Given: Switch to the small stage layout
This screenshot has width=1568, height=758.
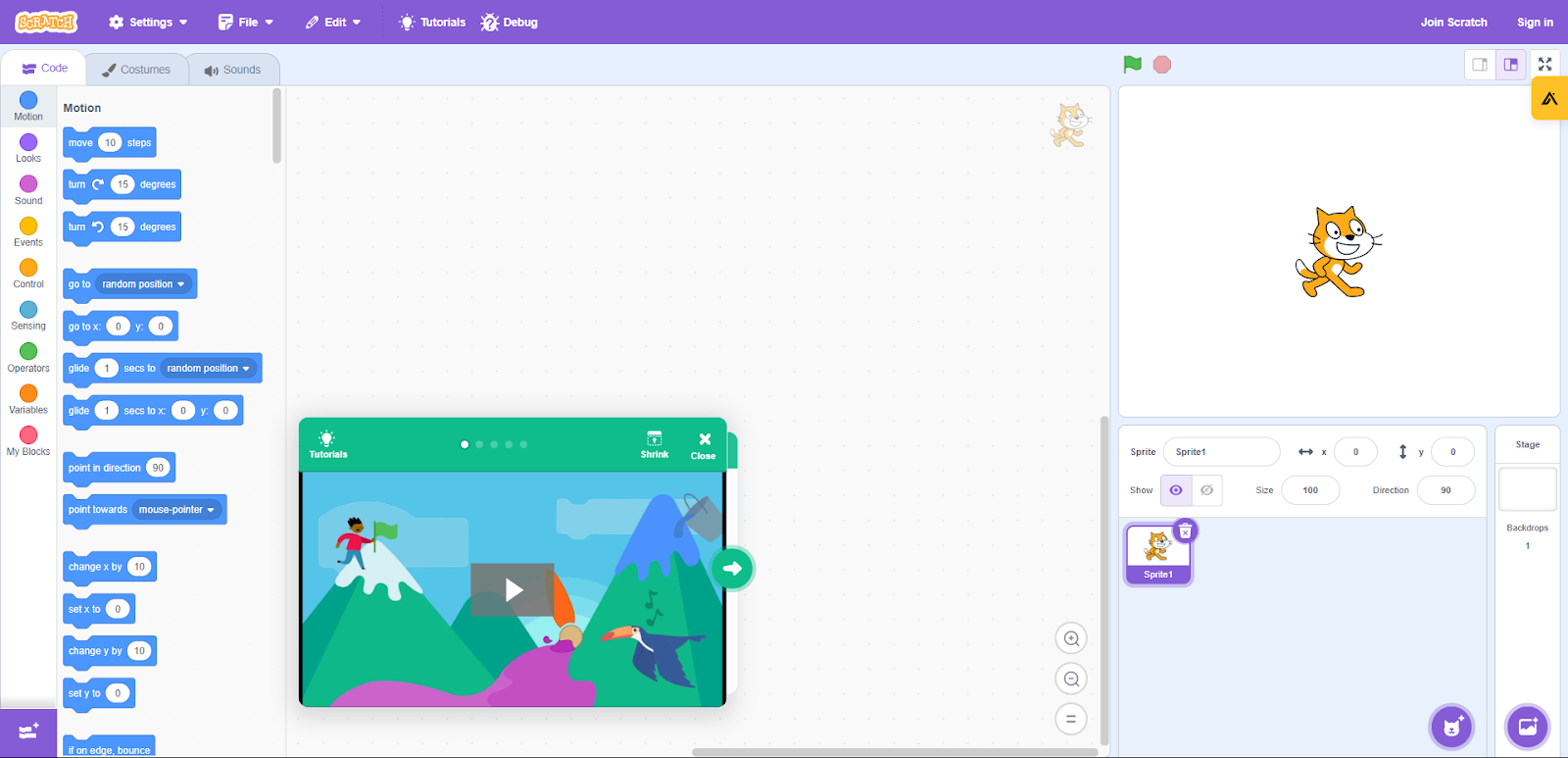Looking at the screenshot, I should pyautogui.click(x=1480, y=65).
